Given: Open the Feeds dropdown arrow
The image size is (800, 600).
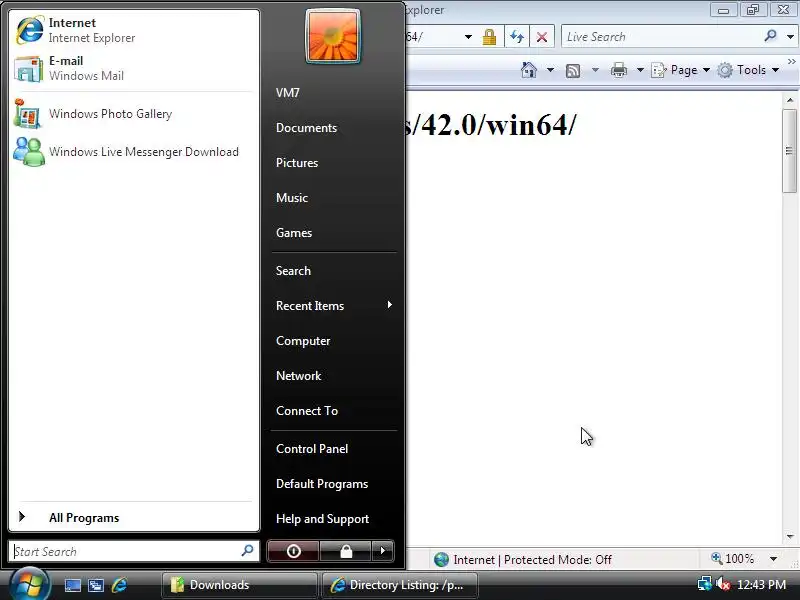Looking at the screenshot, I should pyautogui.click(x=595, y=70).
